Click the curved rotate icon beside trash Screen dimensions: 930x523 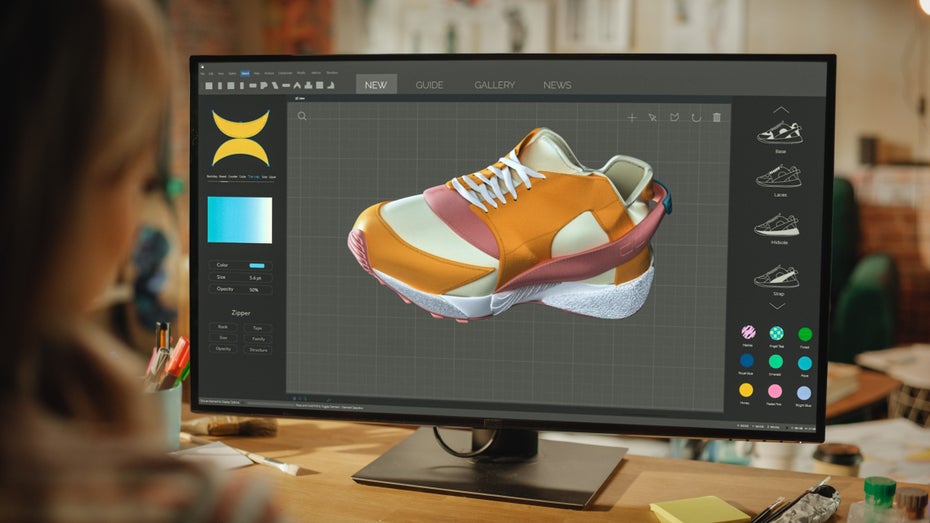[x=696, y=117]
